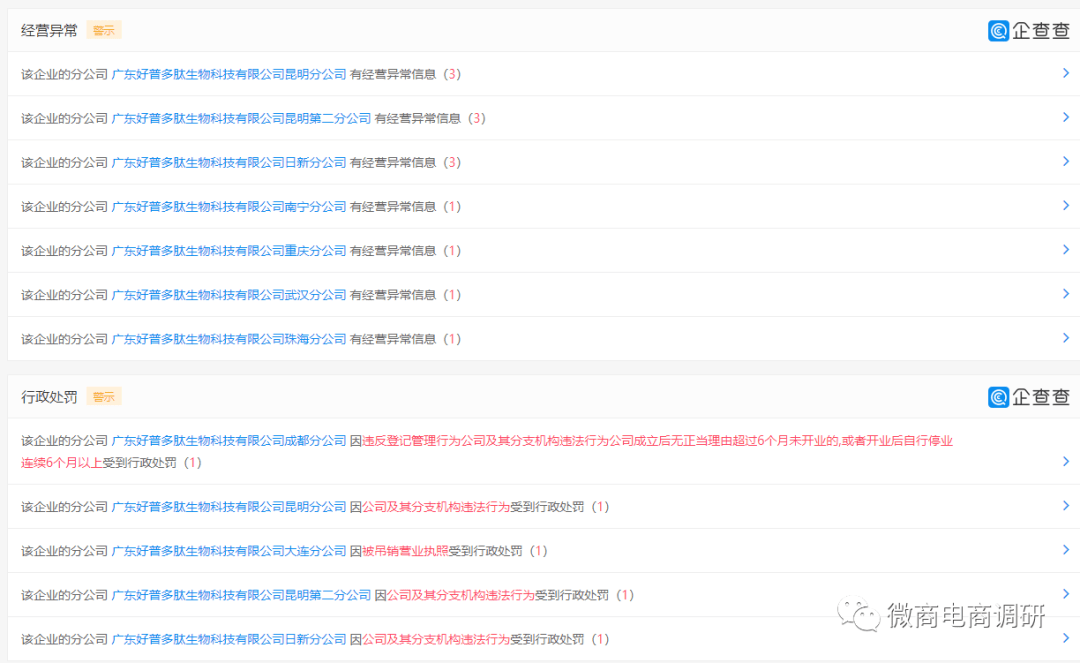Click the 警示 badge beside 经营异常
Viewport: 1080px width, 663px height.
(103, 30)
